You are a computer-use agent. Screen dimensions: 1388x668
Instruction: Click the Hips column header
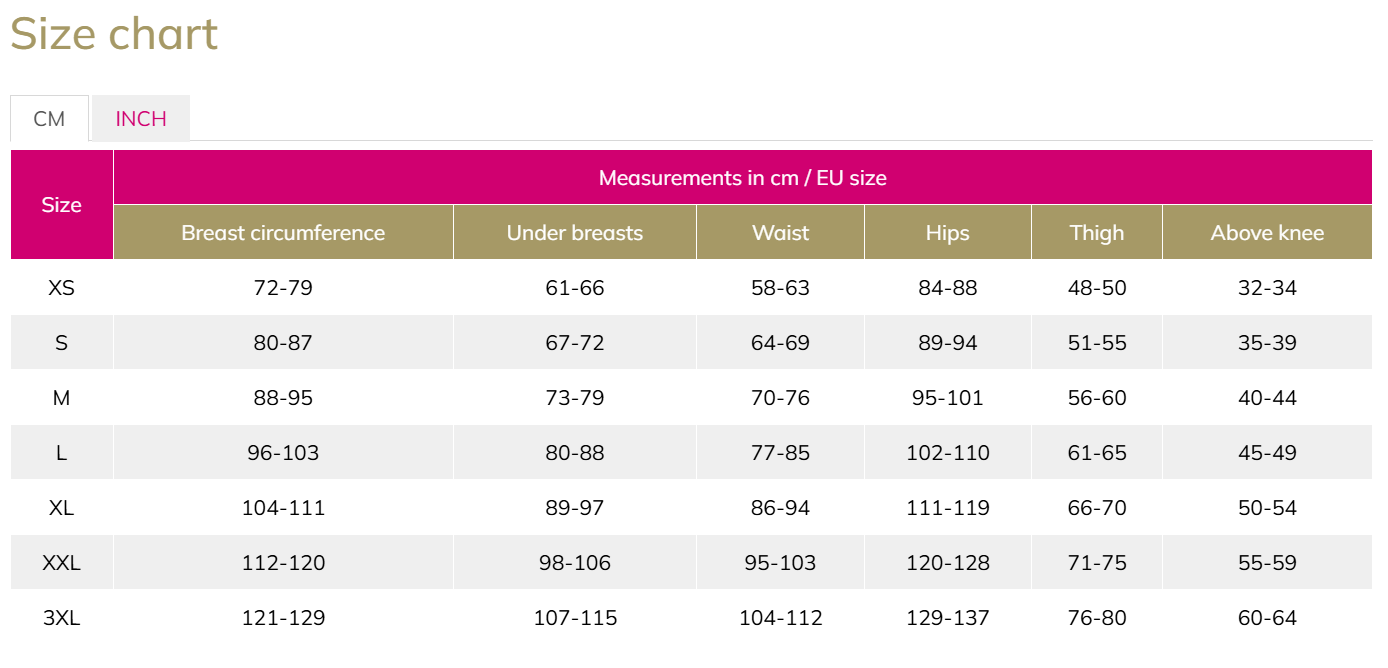947,233
